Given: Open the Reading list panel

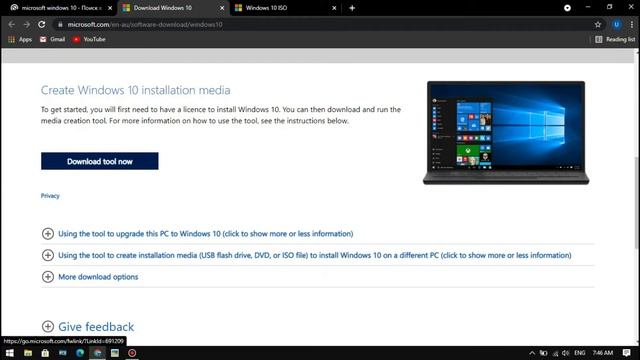Looking at the screenshot, I should (615, 39).
